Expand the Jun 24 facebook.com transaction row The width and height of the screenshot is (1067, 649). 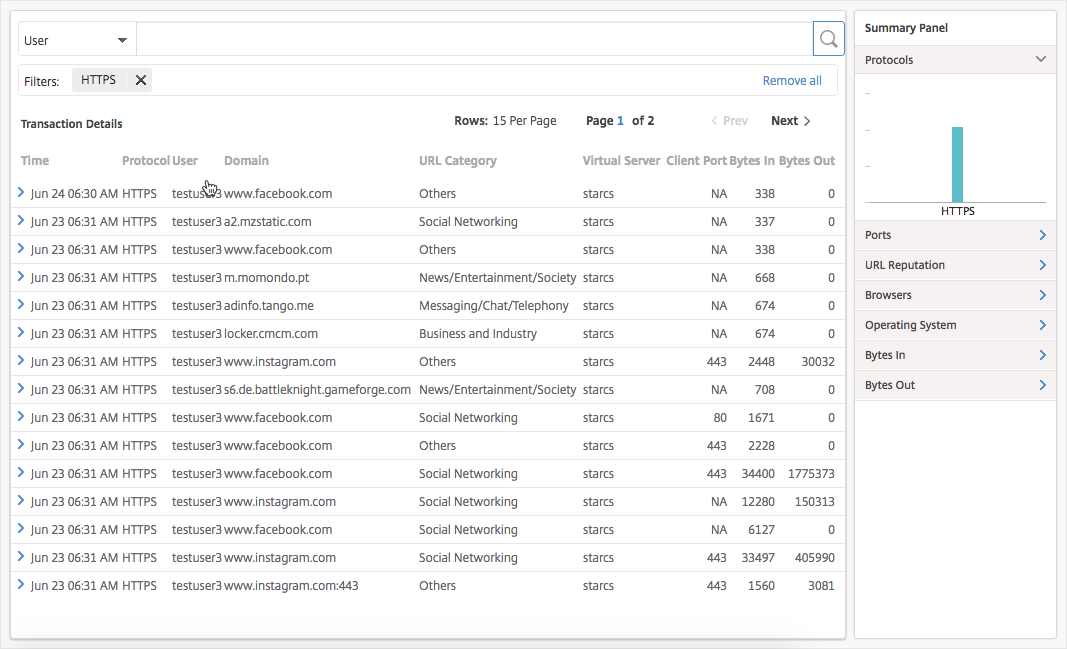(x=21, y=193)
